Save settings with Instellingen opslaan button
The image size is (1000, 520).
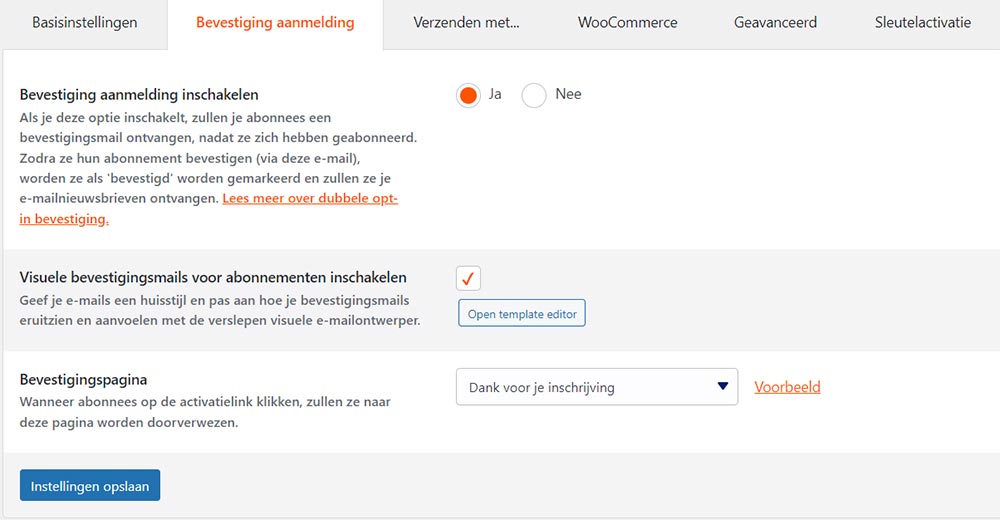click(x=90, y=486)
